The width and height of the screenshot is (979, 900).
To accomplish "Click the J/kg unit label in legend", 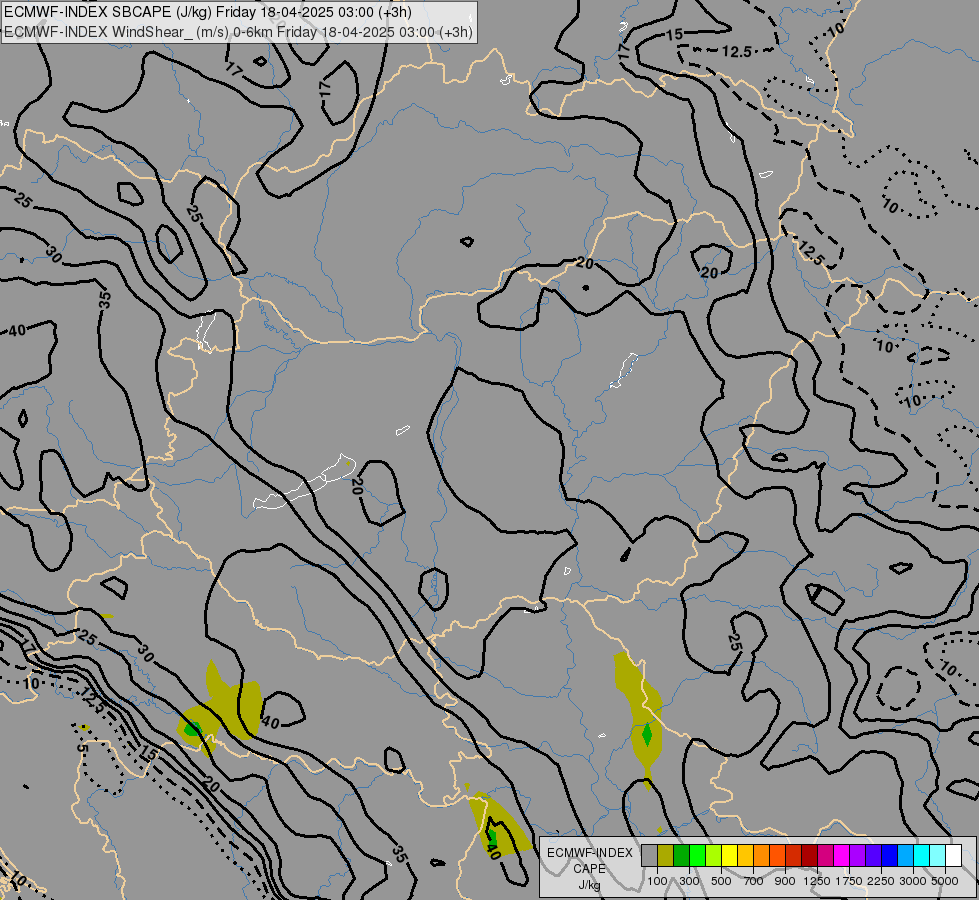I will (589, 886).
